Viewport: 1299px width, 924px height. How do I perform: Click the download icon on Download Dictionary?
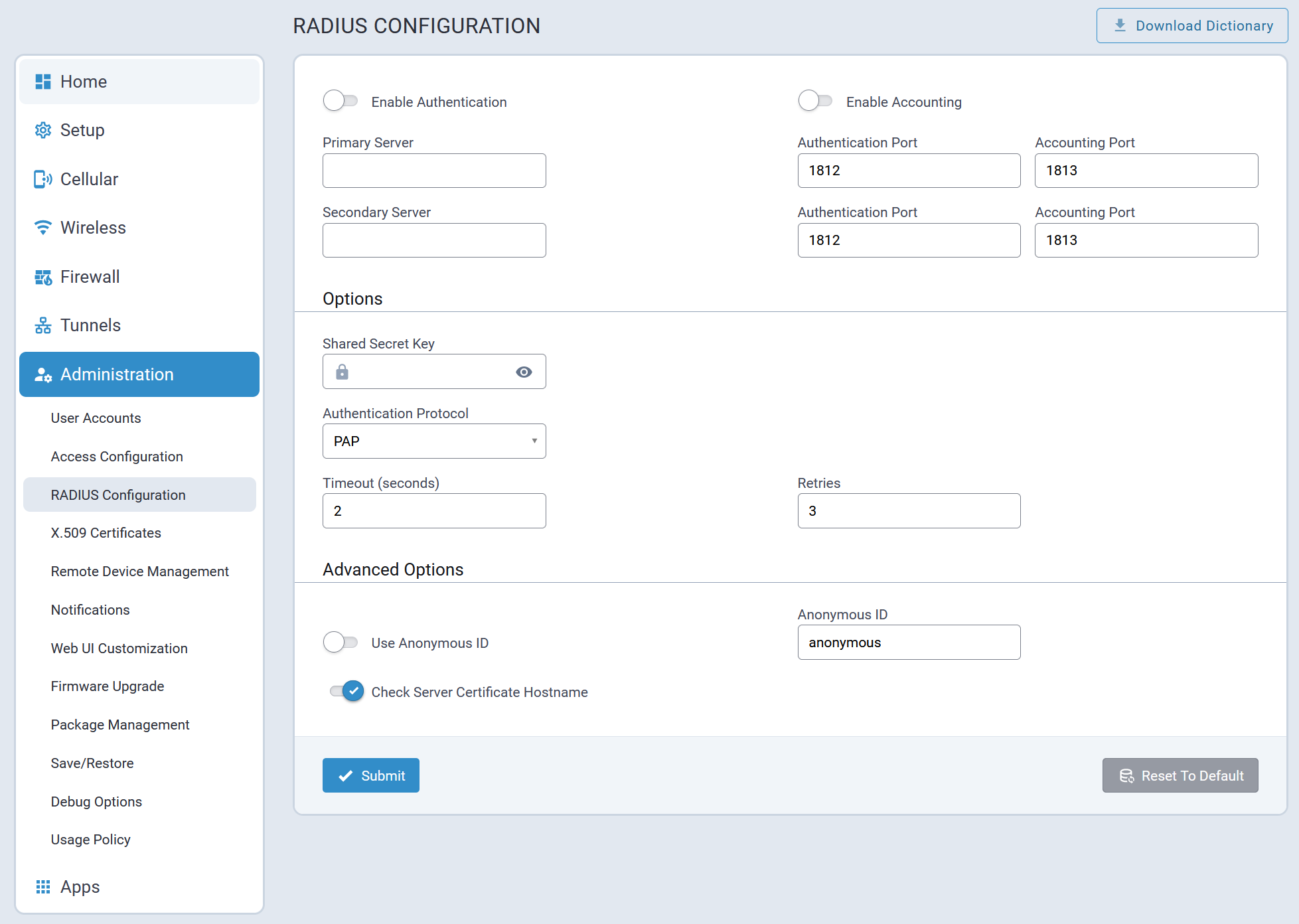click(x=1120, y=25)
